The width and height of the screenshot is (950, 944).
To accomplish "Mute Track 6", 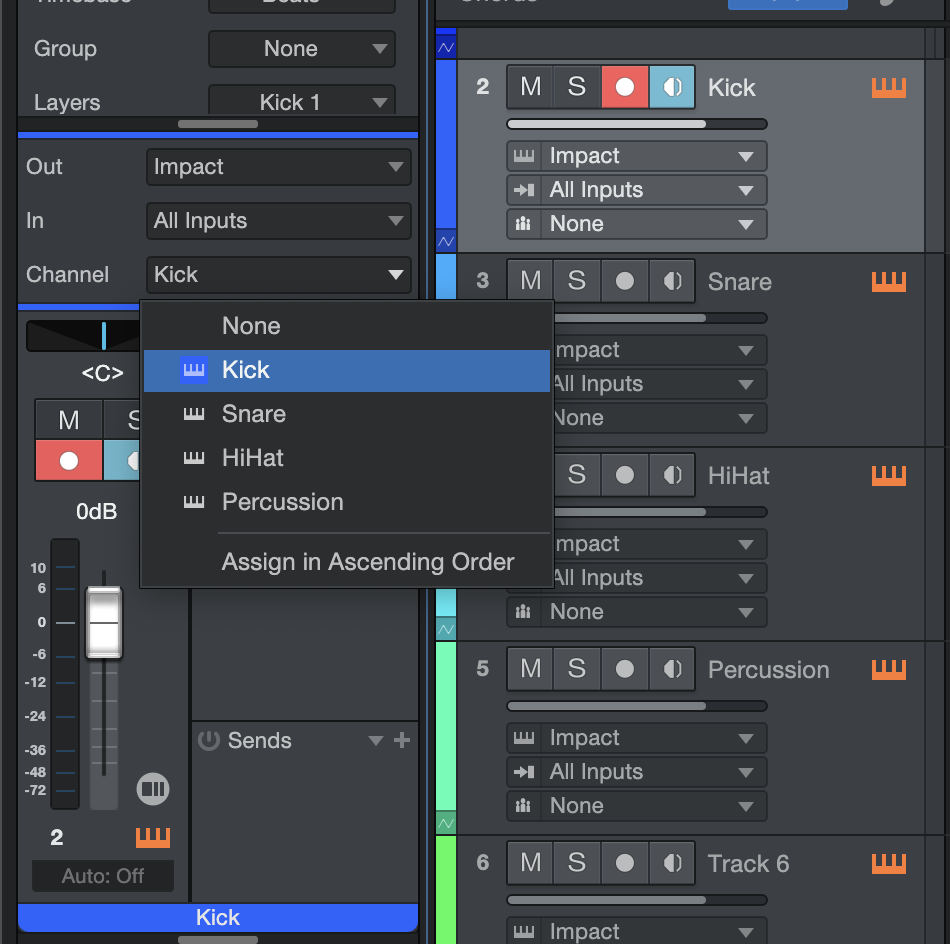I will point(530,863).
